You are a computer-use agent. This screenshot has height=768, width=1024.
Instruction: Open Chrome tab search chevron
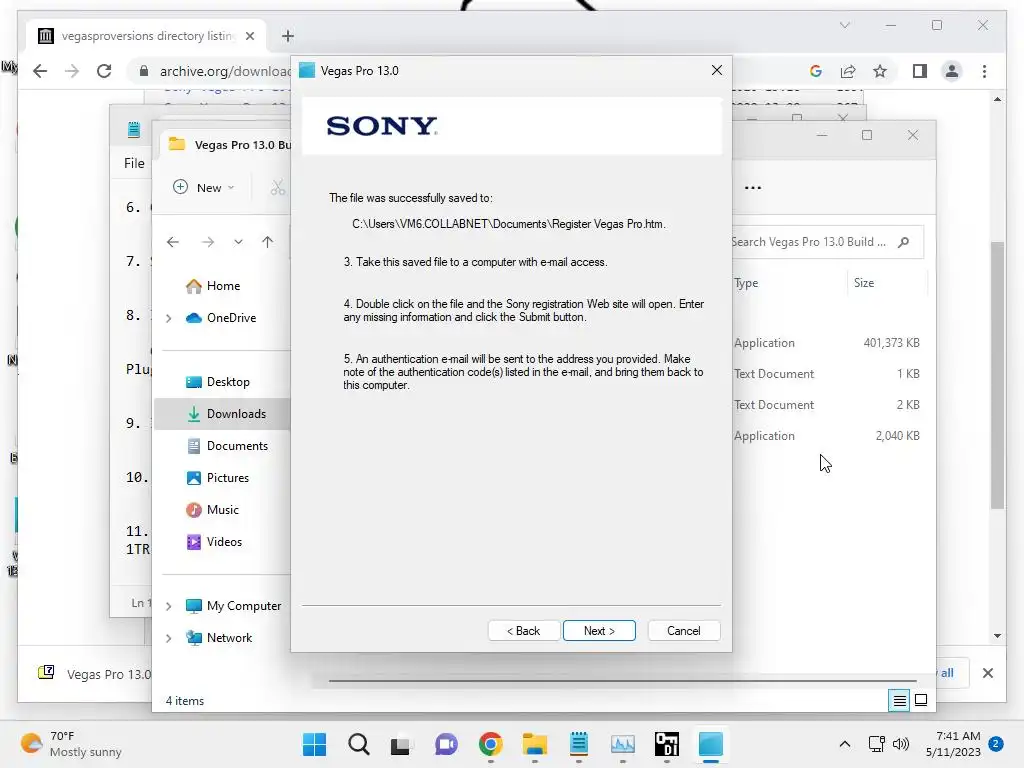844,25
